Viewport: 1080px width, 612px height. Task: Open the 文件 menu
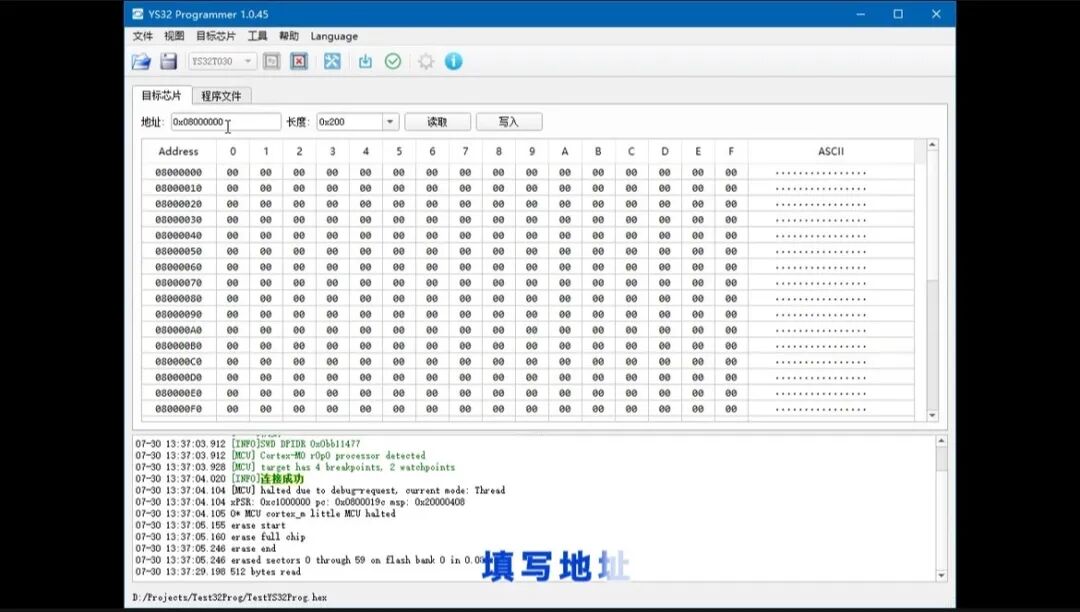143,36
